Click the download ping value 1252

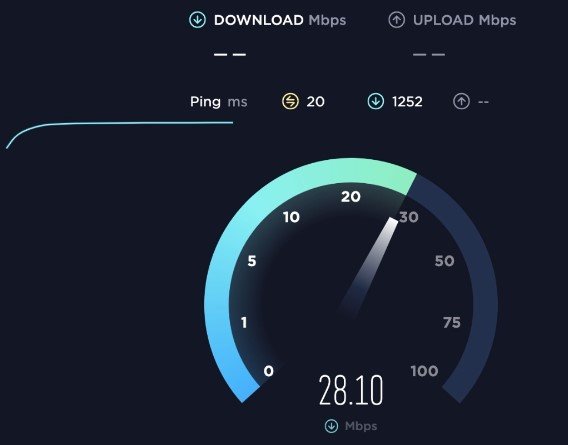click(x=407, y=102)
